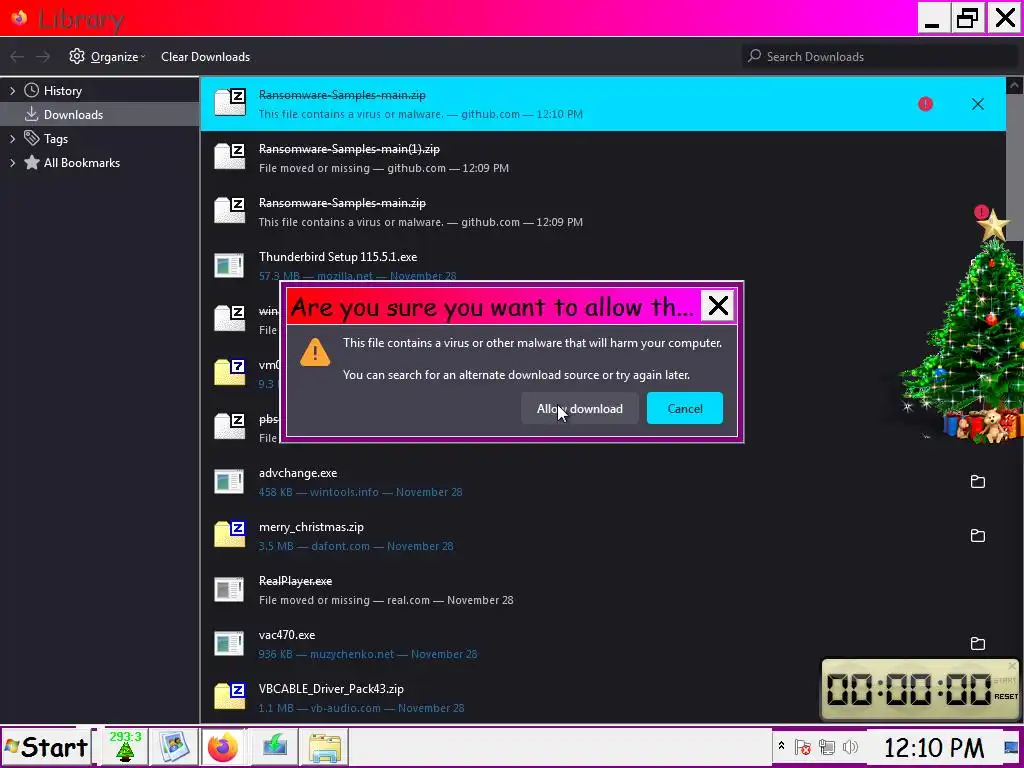Click the Organize gear icon
The width and height of the screenshot is (1024, 768).
point(77,56)
